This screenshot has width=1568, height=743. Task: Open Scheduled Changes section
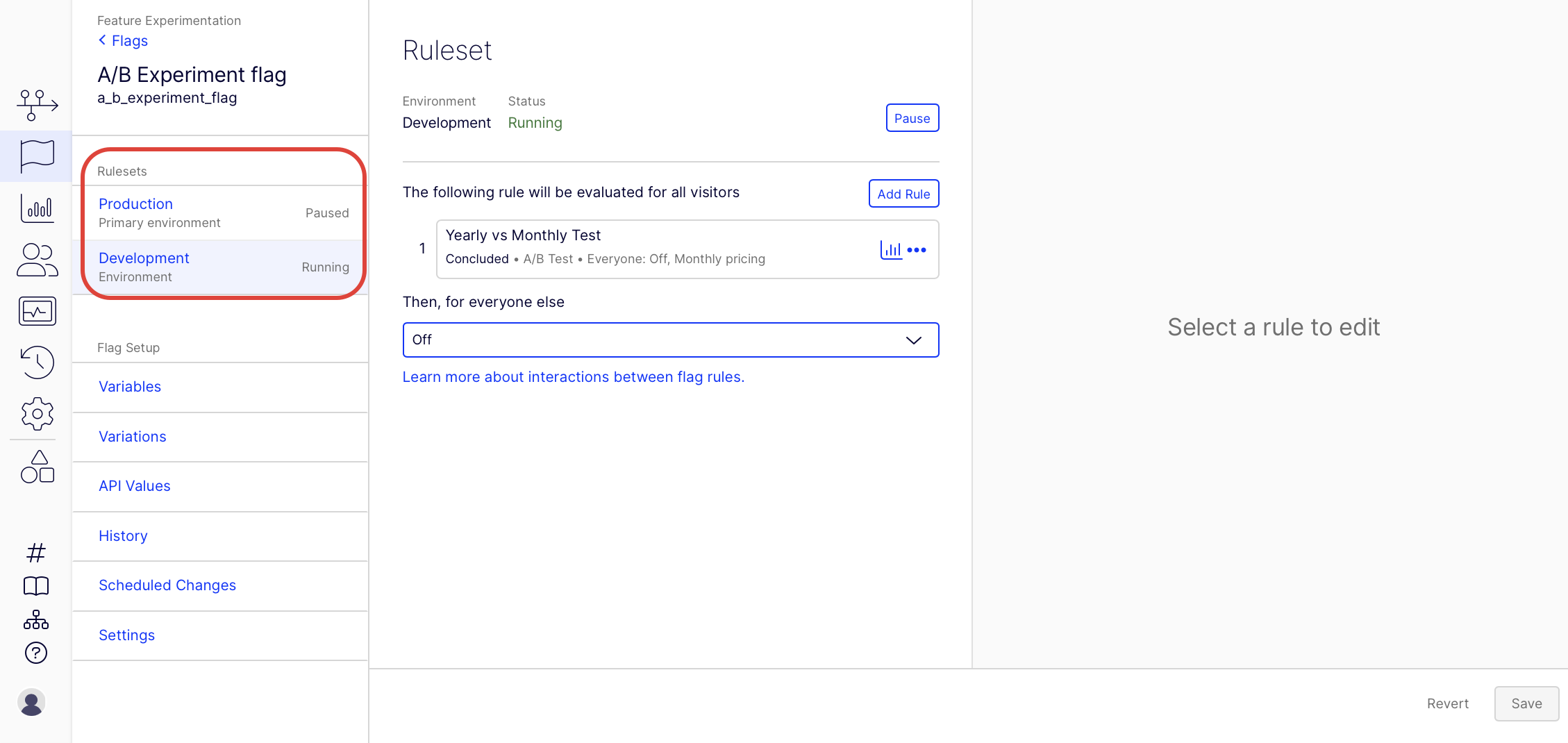tap(167, 585)
